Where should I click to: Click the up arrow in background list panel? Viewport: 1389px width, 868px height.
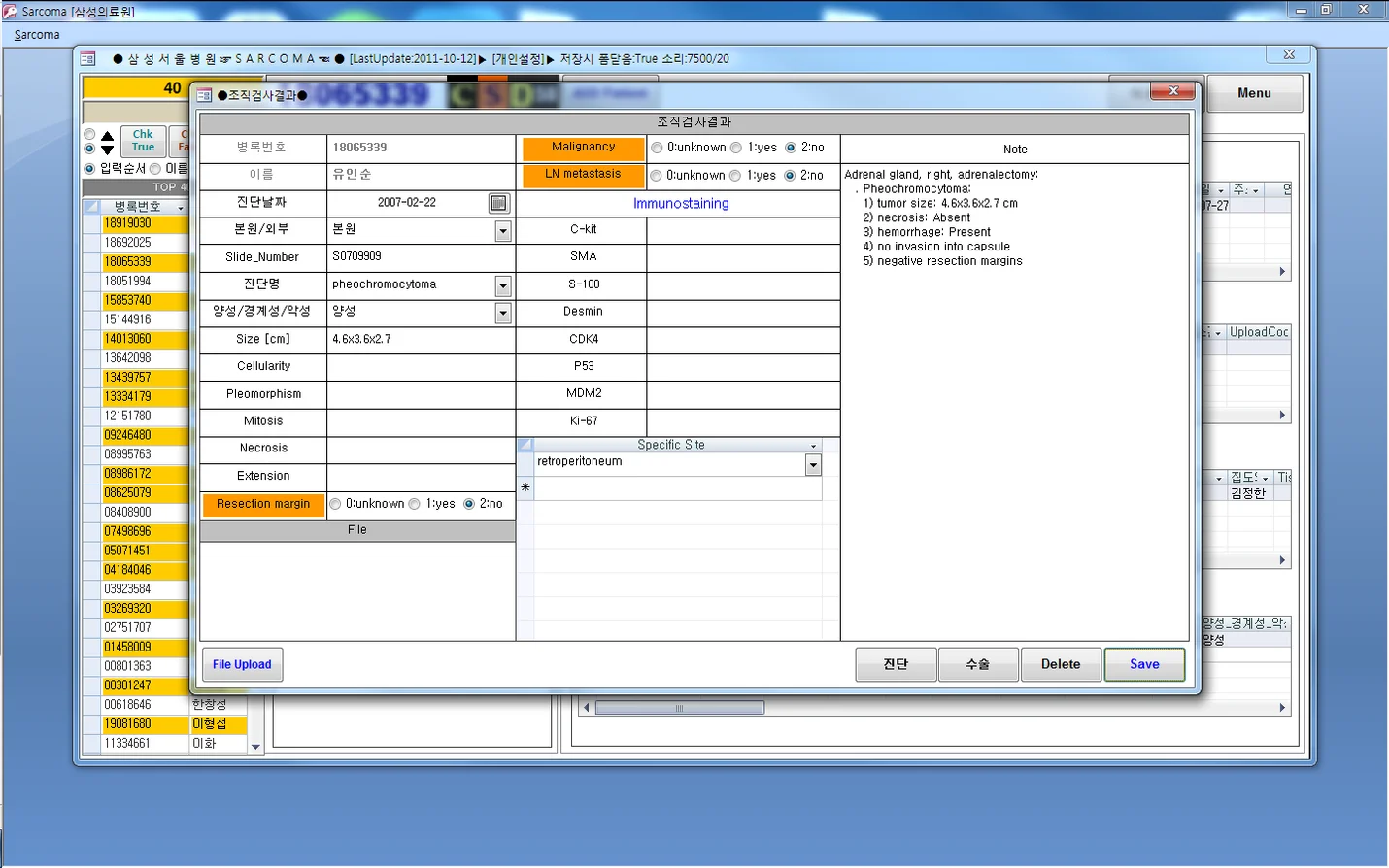[x=108, y=136]
